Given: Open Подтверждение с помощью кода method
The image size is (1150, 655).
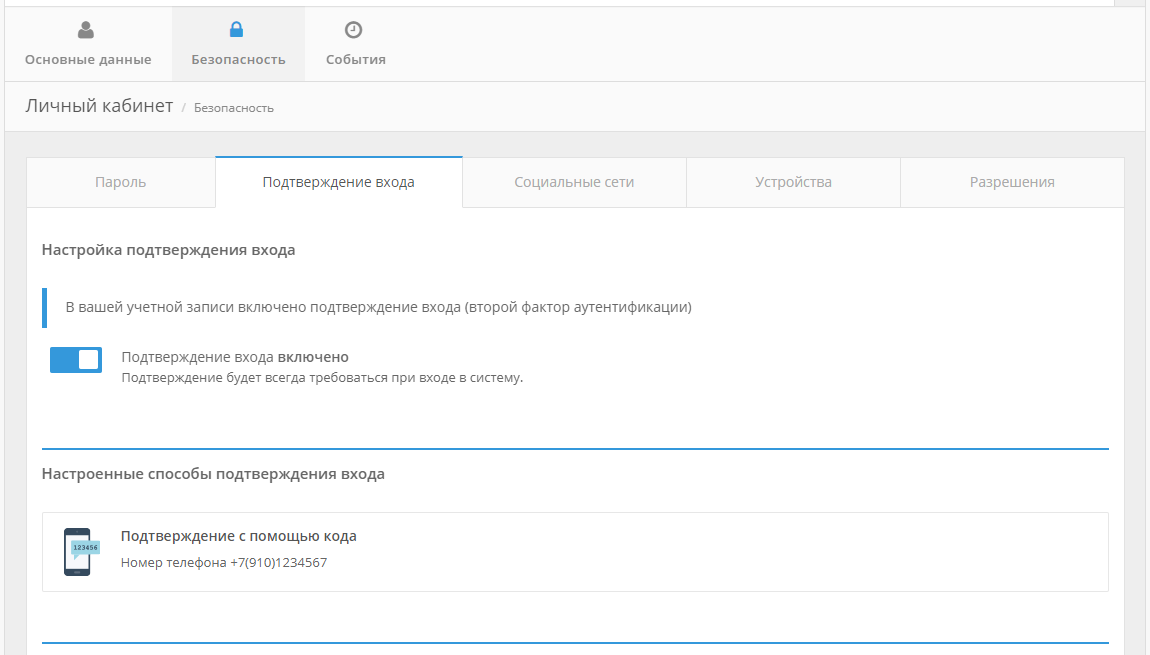Looking at the screenshot, I should pos(238,536).
